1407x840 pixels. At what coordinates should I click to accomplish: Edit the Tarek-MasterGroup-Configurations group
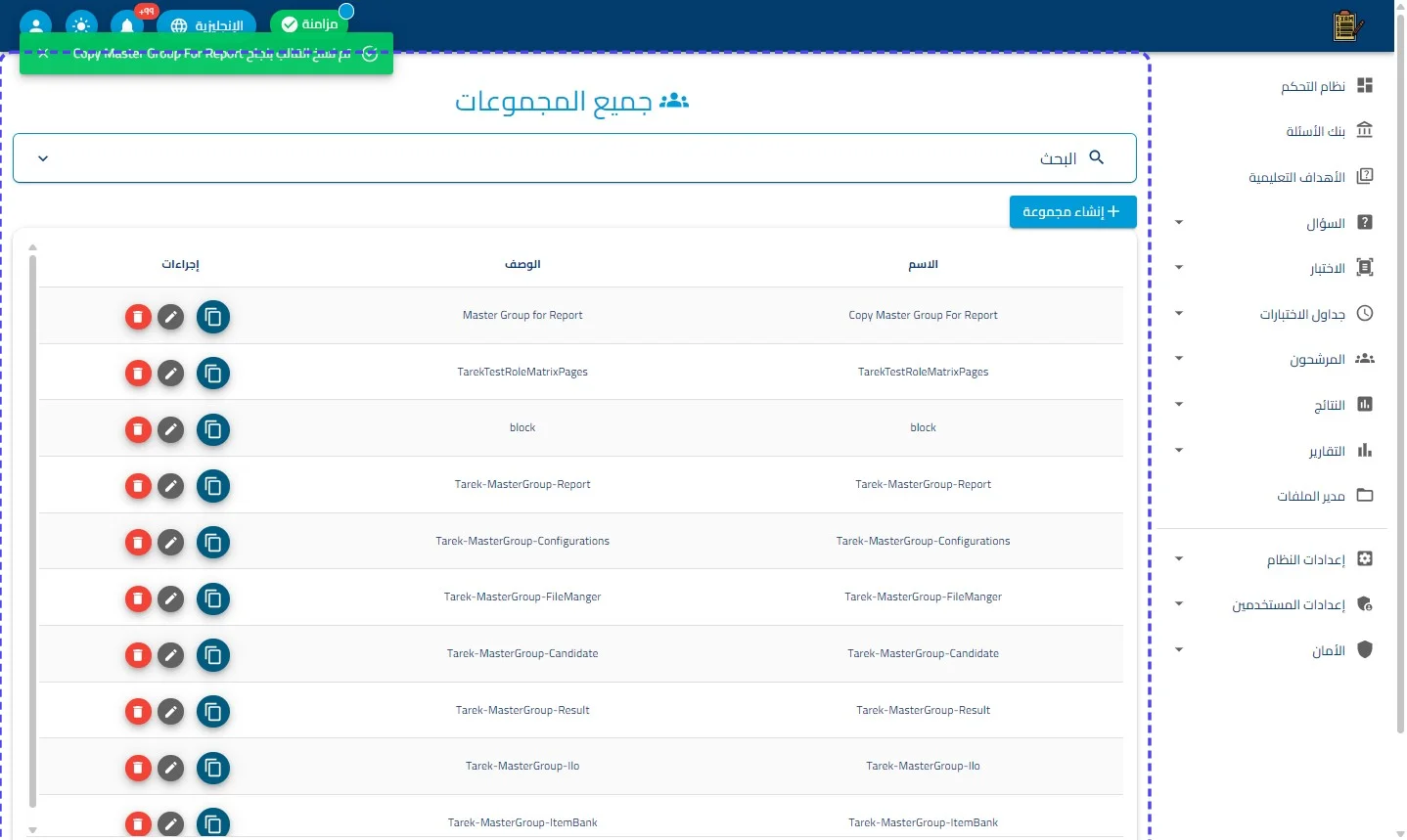click(x=171, y=543)
